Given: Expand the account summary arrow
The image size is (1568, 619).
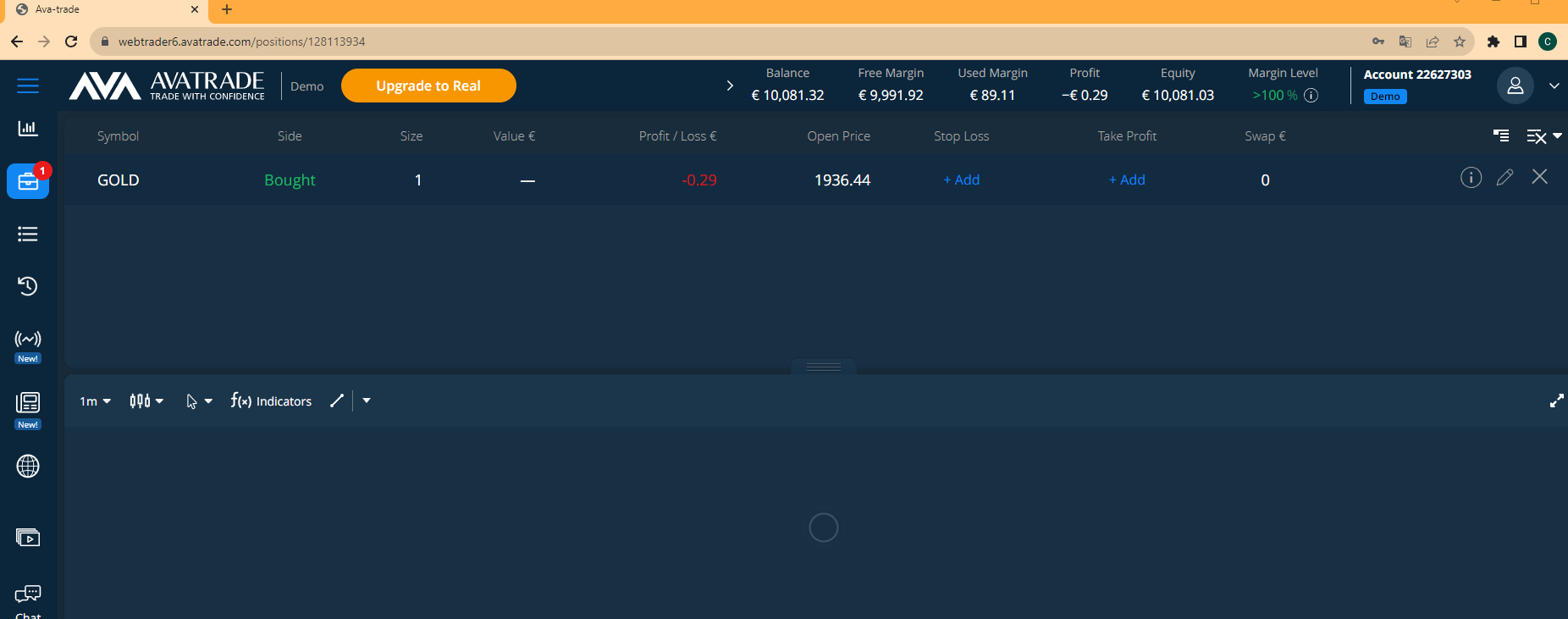Looking at the screenshot, I should 730,86.
